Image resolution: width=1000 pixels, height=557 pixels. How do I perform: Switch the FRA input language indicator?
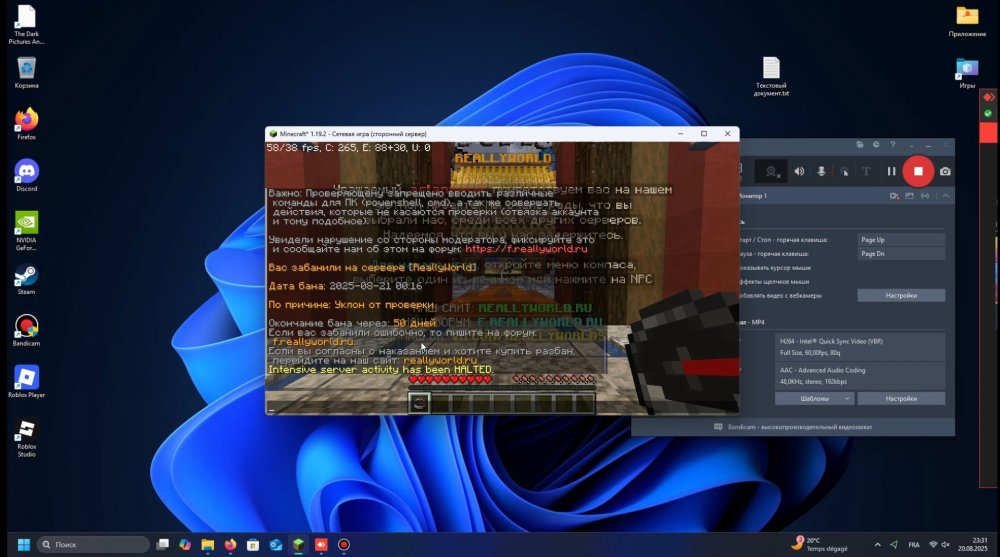[913, 544]
